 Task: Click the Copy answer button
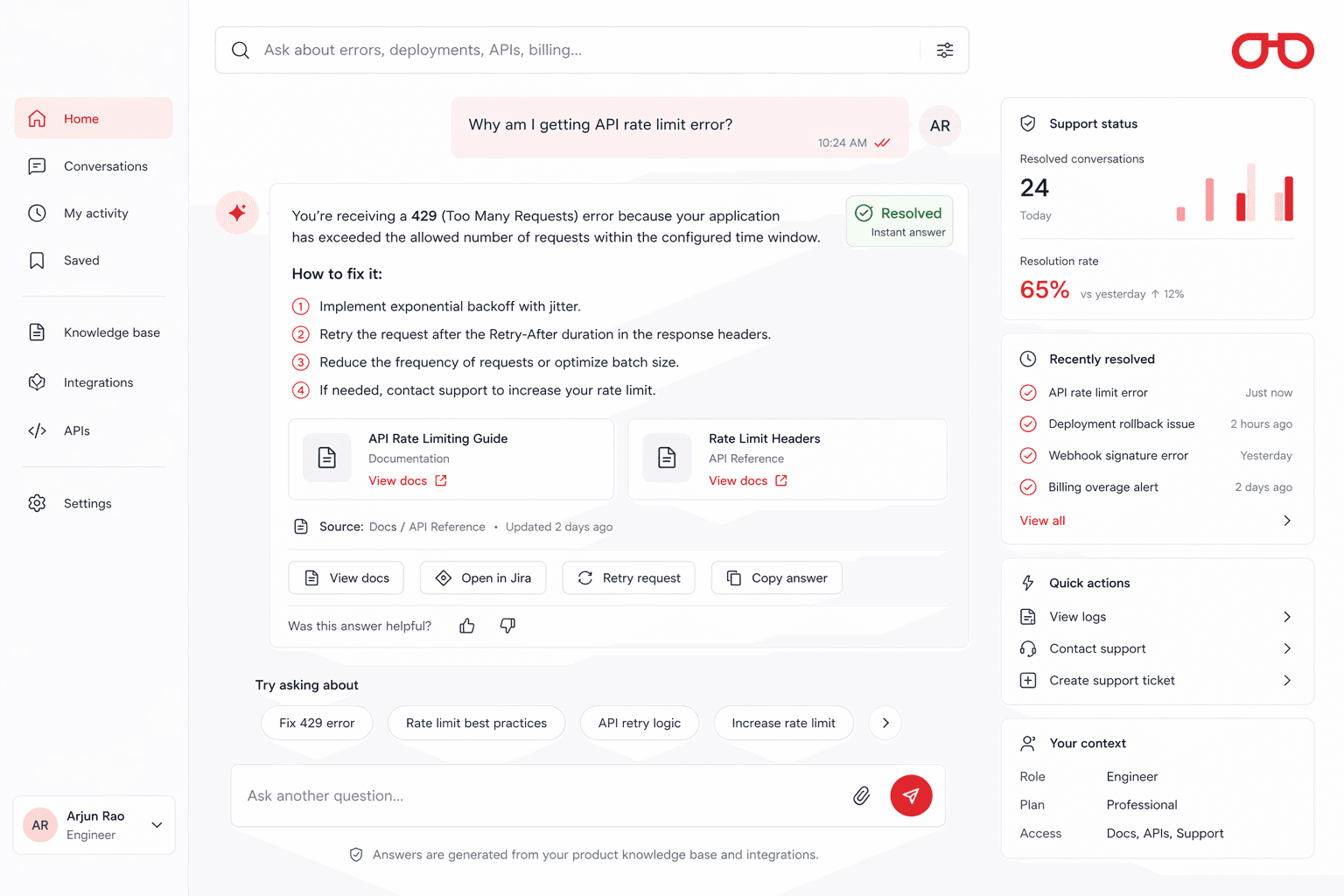click(777, 577)
